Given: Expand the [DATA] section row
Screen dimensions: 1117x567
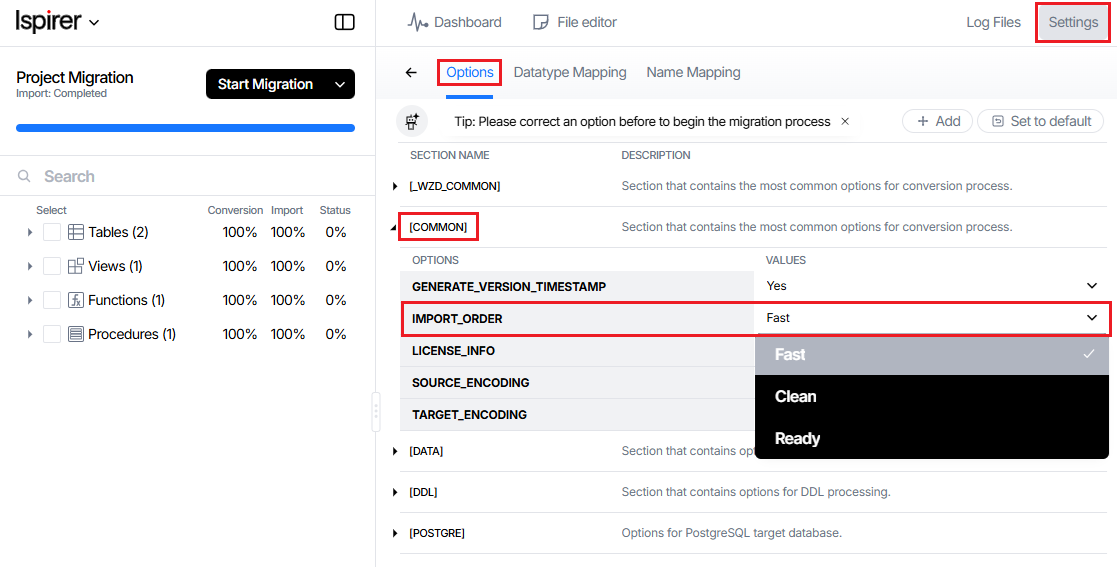Looking at the screenshot, I should coord(395,451).
